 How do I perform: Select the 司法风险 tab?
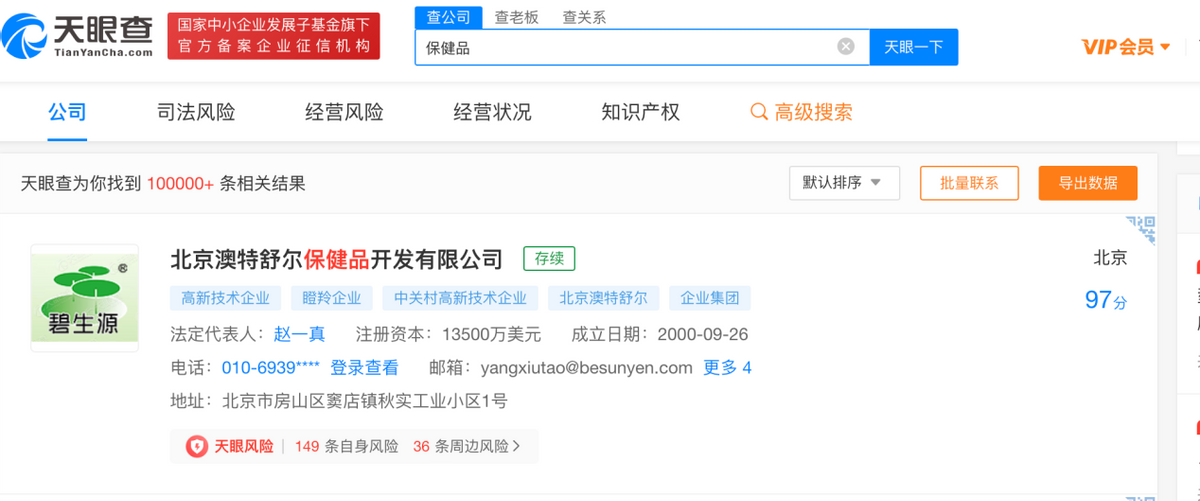196,112
